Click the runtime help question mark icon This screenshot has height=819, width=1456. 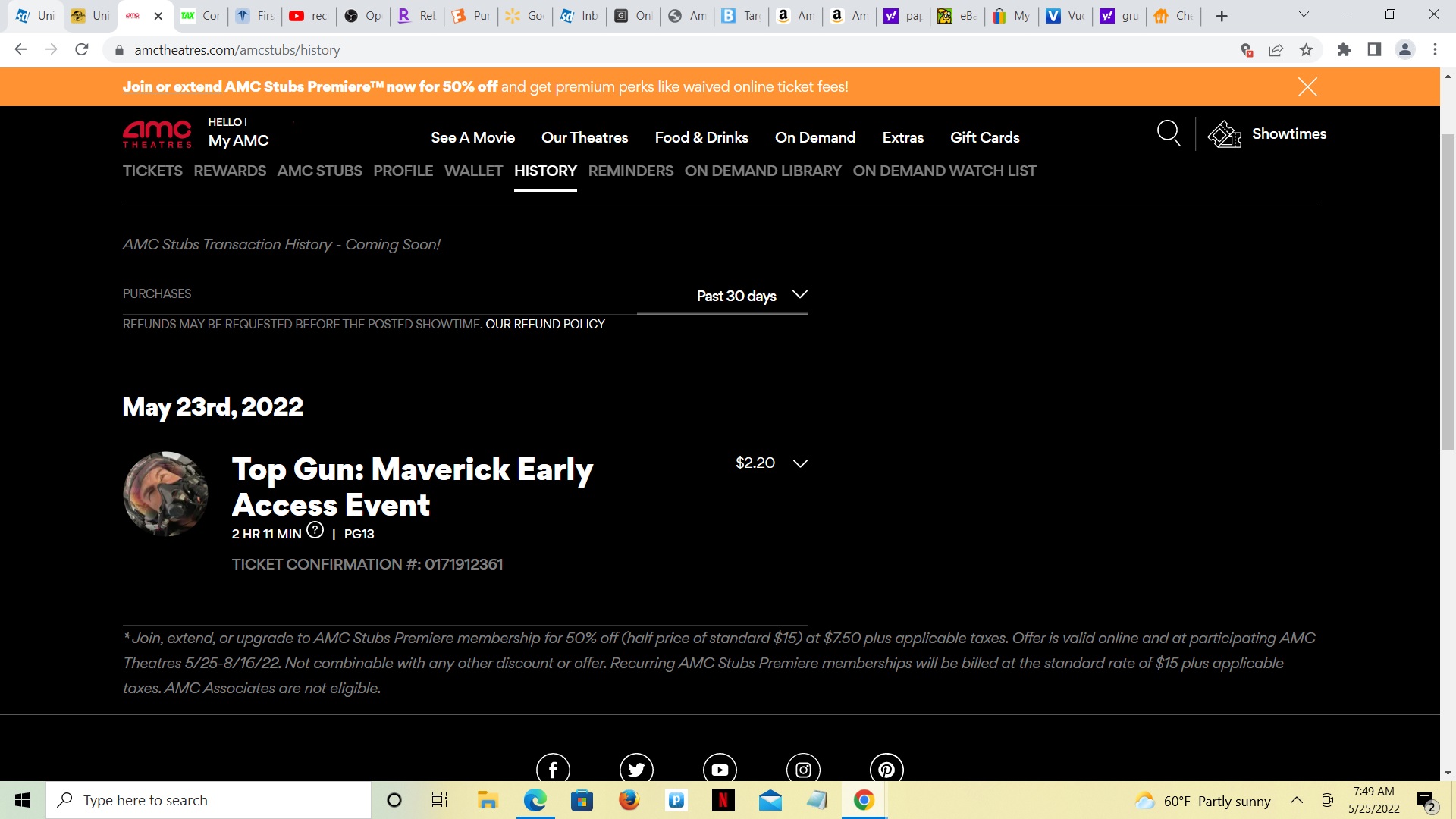315,531
